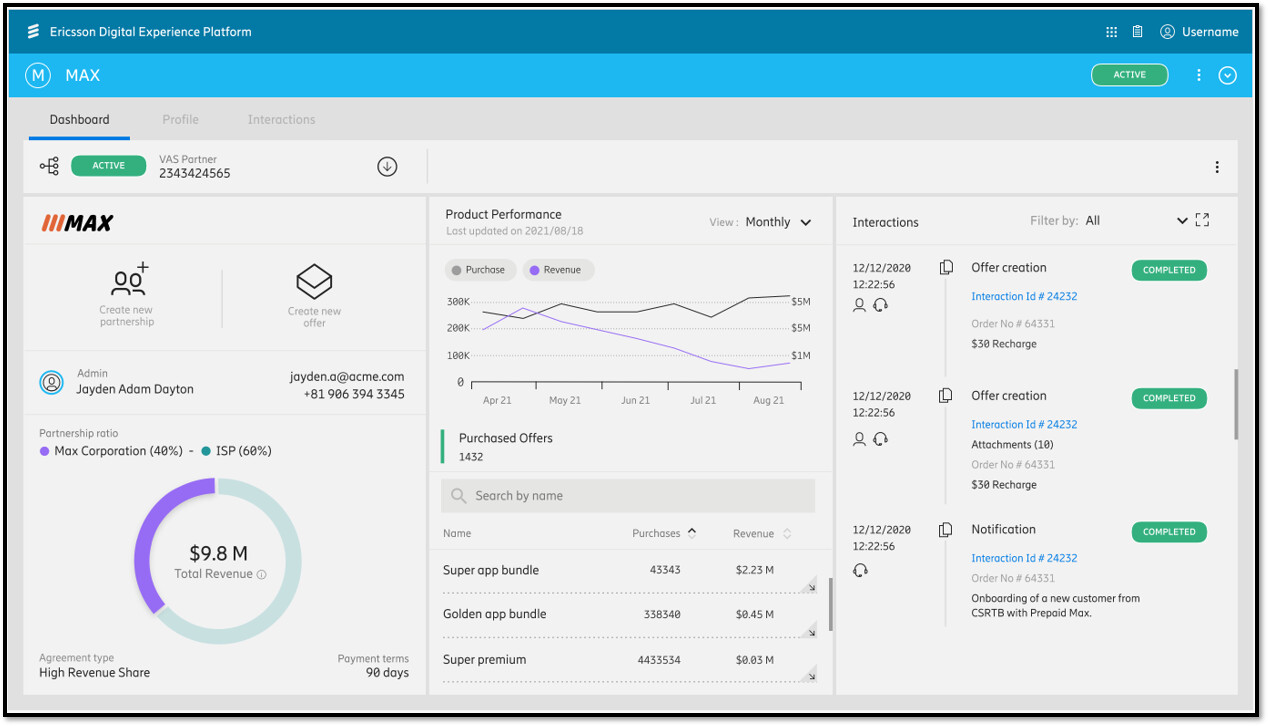Viewport: 1268px width, 726px height.
Task: Switch to the Interactions tab
Action: (281, 119)
